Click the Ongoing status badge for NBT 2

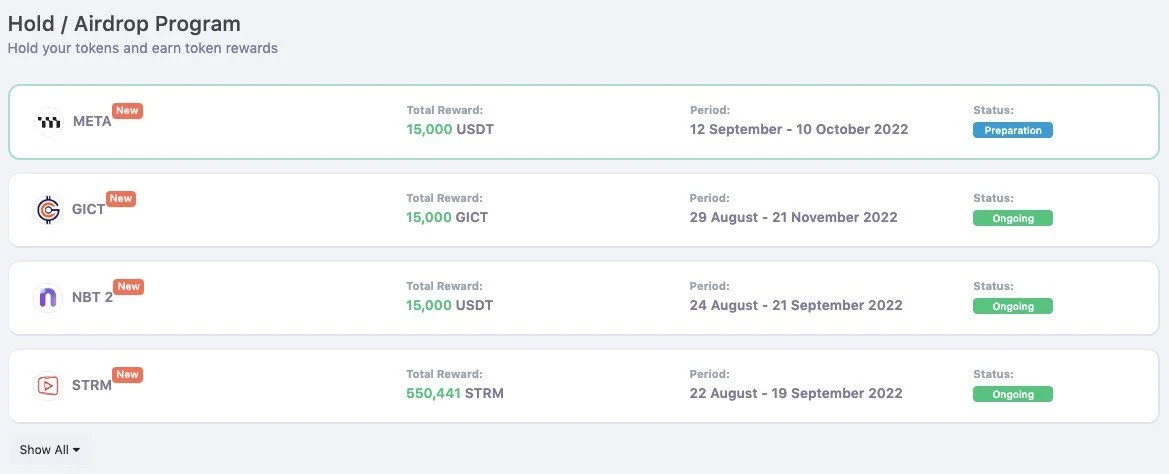pos(1012,306)
